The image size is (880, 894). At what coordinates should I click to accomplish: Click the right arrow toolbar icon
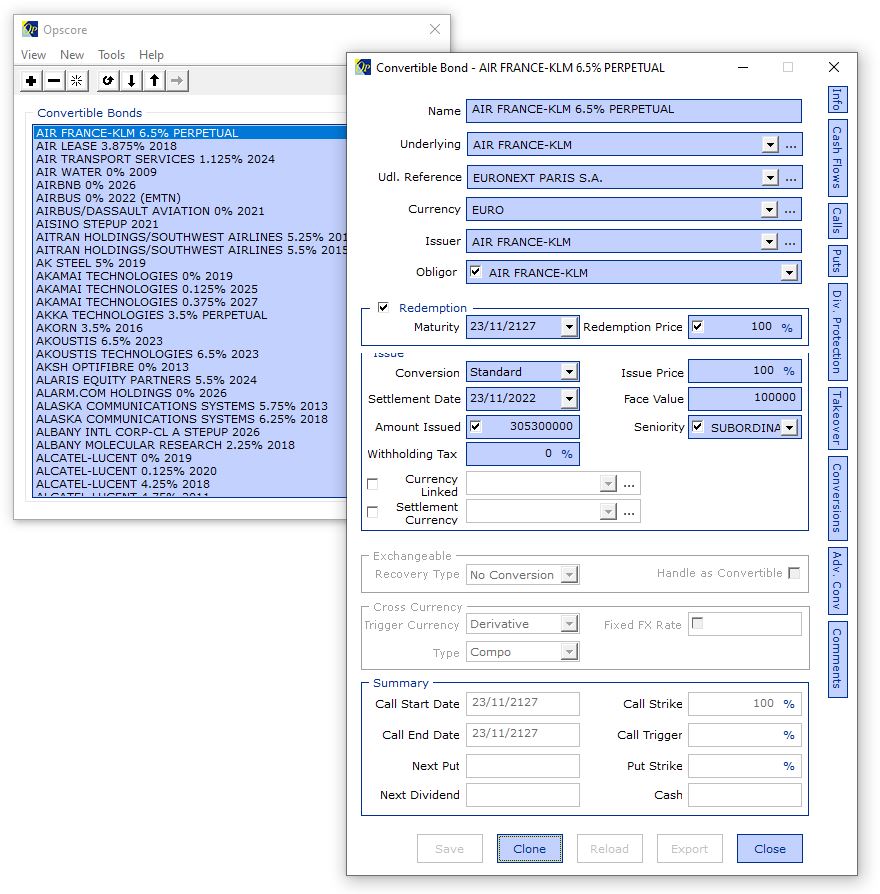(177, 81)
